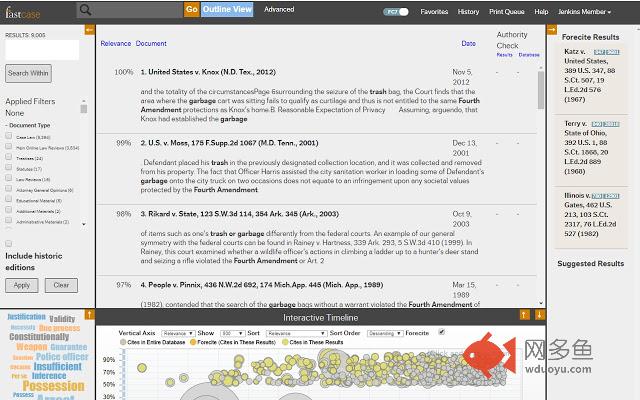
Task: Click the Terry v. State of Ohio badge icons
Action: pyautogui.click(x=605, y=124)
